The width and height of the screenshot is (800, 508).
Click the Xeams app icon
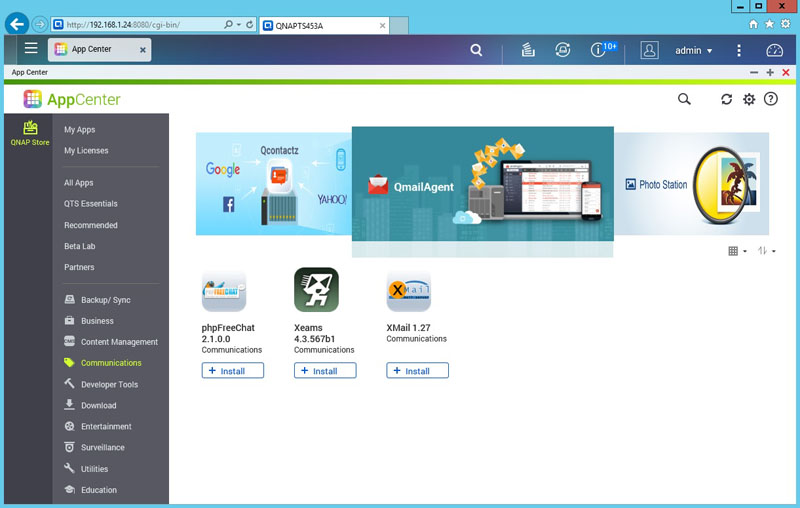316,290
